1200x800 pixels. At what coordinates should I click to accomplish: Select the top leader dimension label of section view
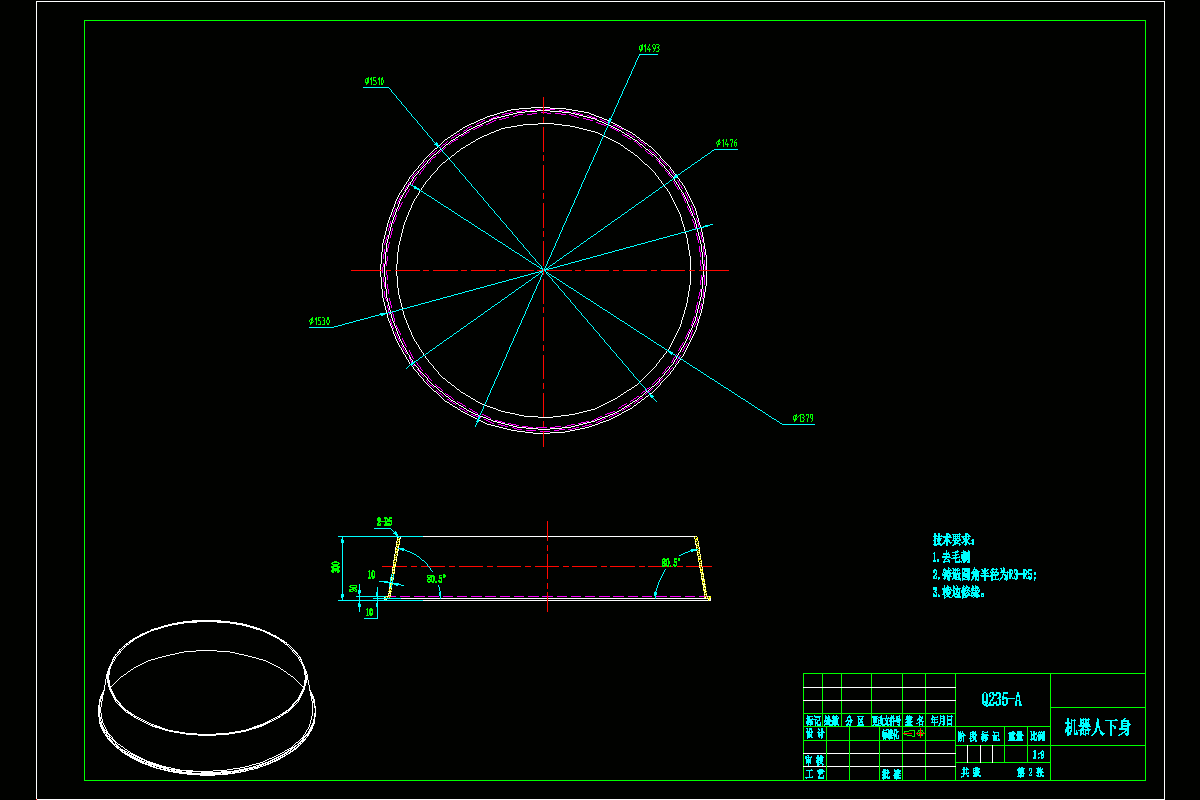[x=384, y=522]
